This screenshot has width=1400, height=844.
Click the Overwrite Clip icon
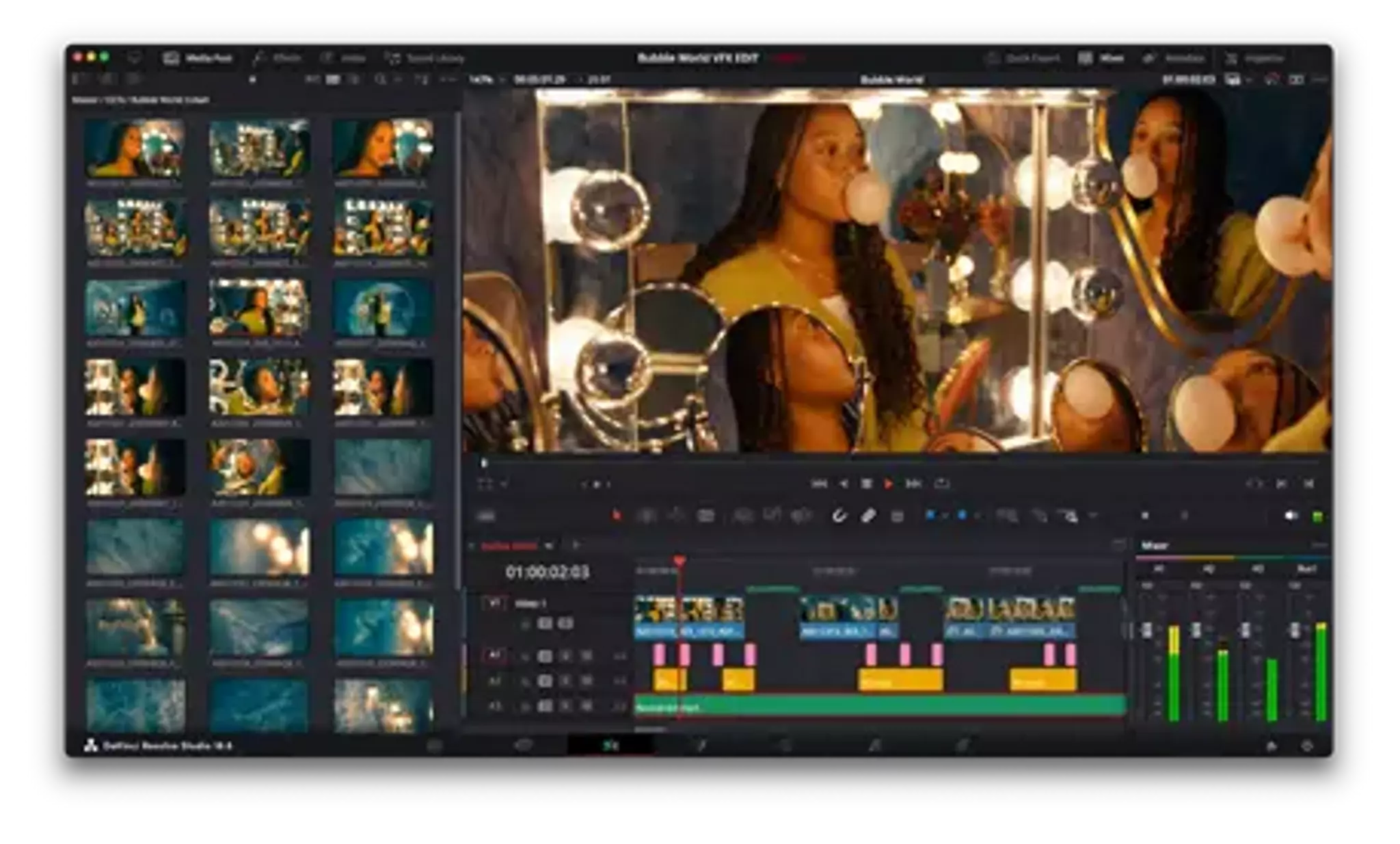click(x=772, y=516)
